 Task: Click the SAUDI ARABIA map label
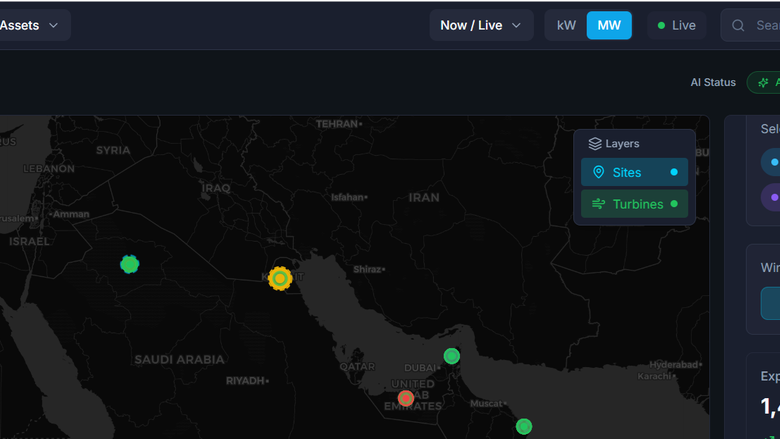pyautogui.click(x=179, y=359)
